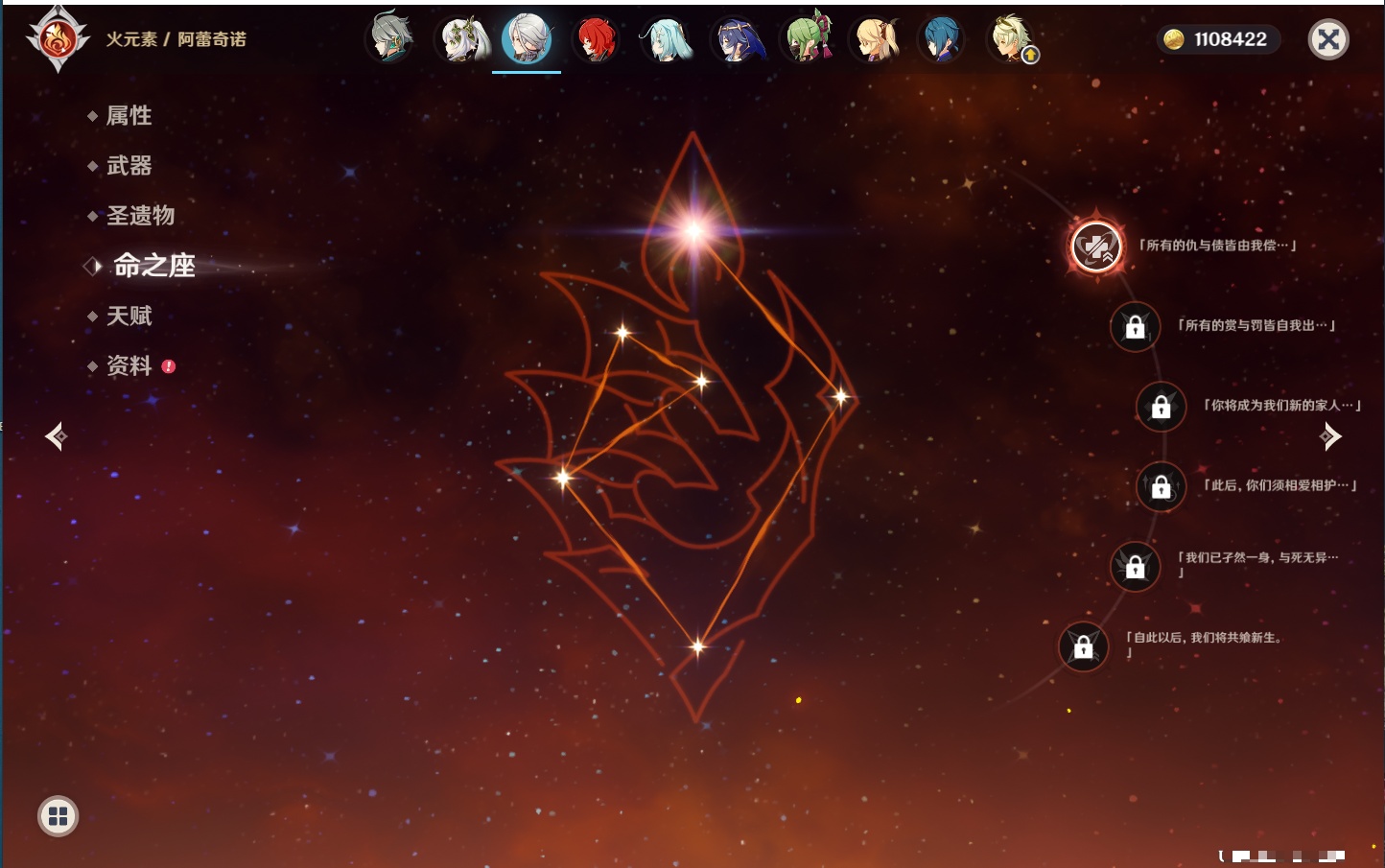Switch to the light aqua-haired character avatar
Viewport: 1385px width, 868px height.
pyautogui.click(x=666, y=39)
